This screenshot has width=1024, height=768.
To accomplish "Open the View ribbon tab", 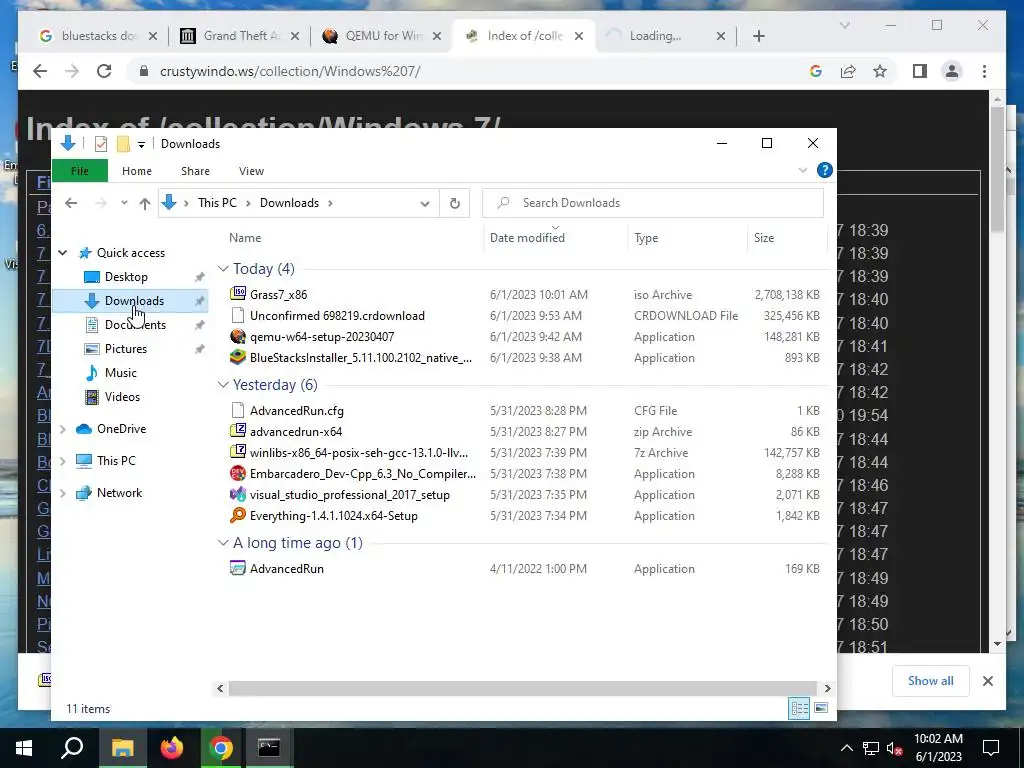I will tap(251, 171).
